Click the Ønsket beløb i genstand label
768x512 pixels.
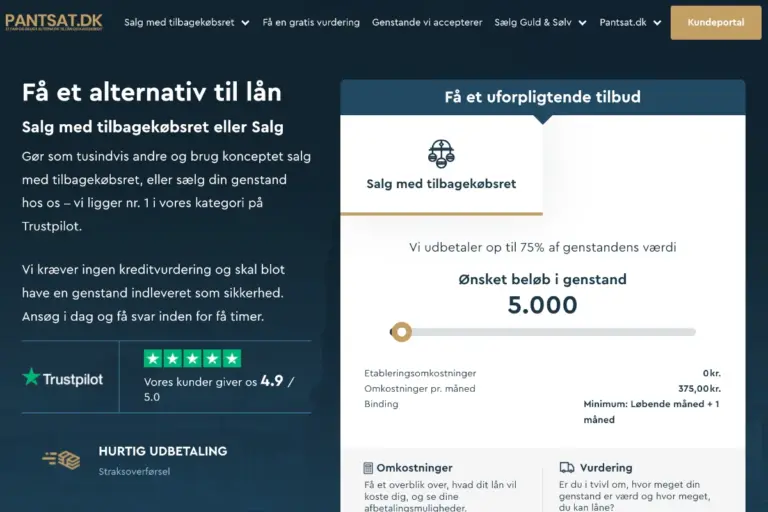coord(543,279)
